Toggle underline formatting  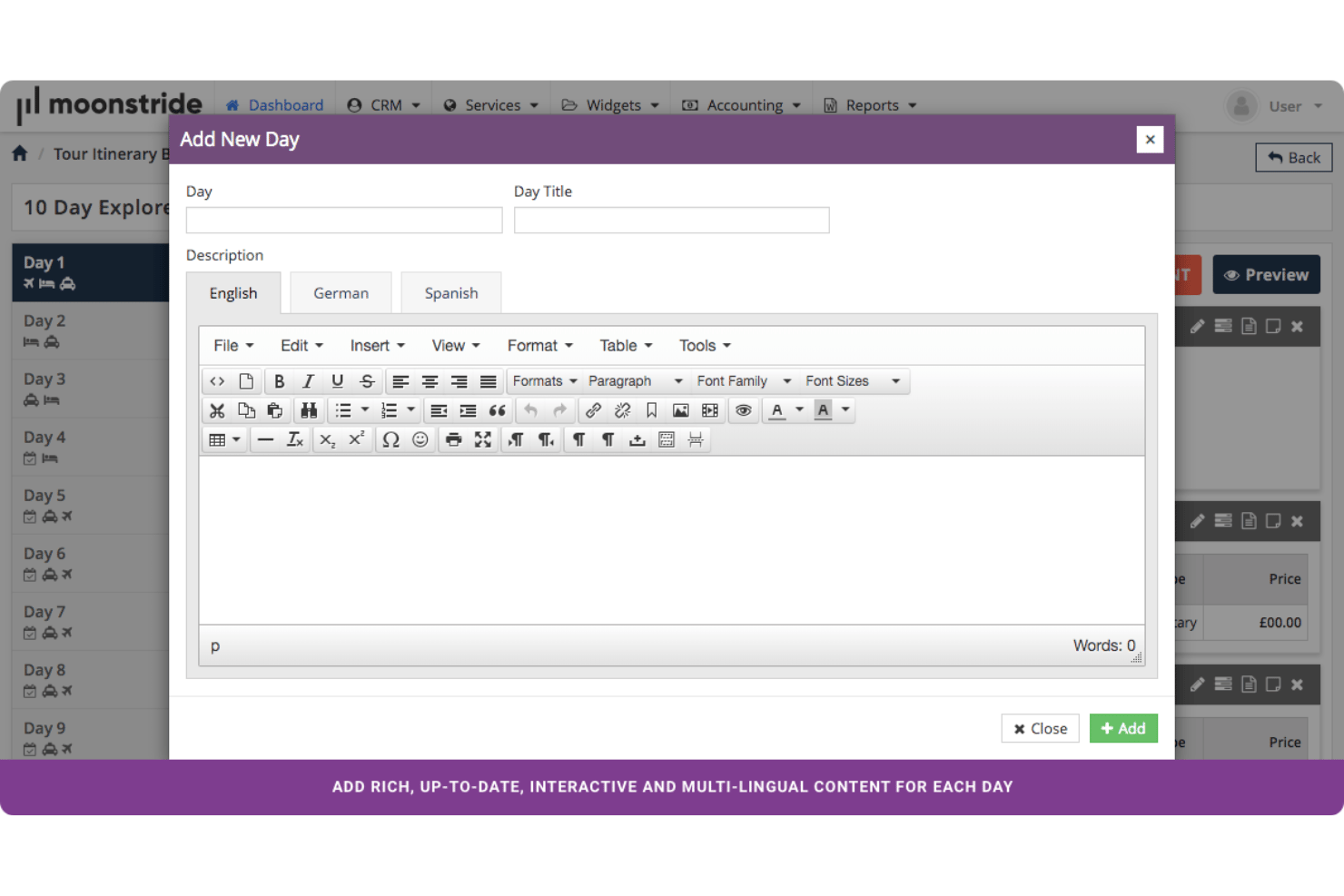(337, 381)
